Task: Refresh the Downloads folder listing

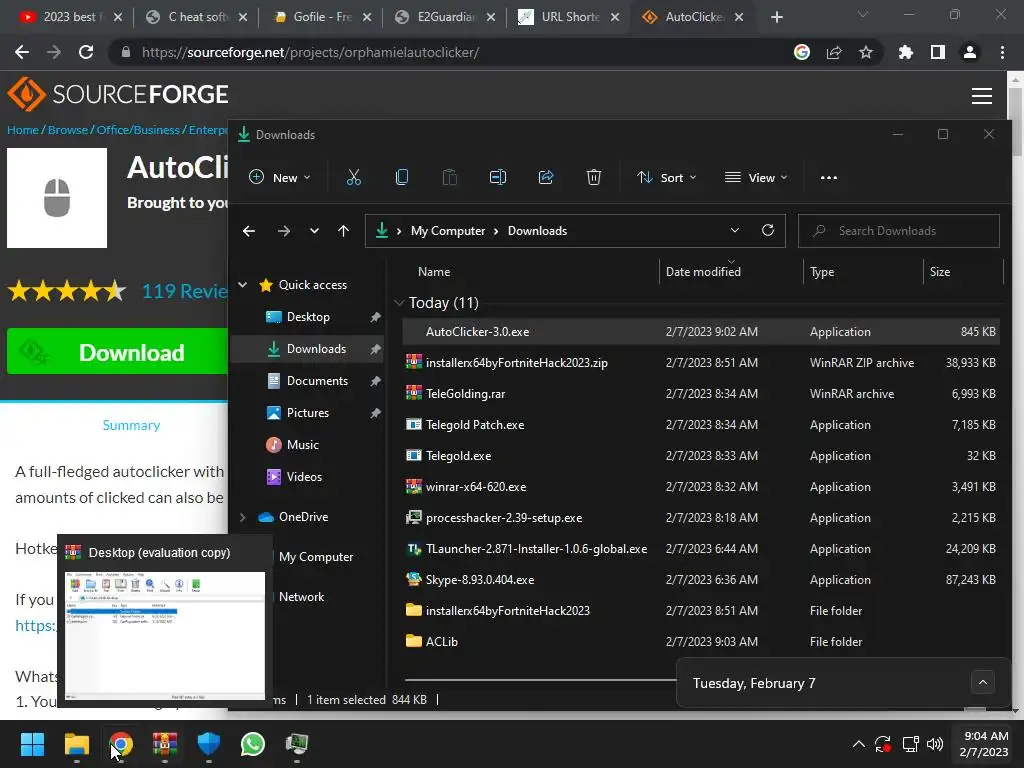Action: (768, 230)
